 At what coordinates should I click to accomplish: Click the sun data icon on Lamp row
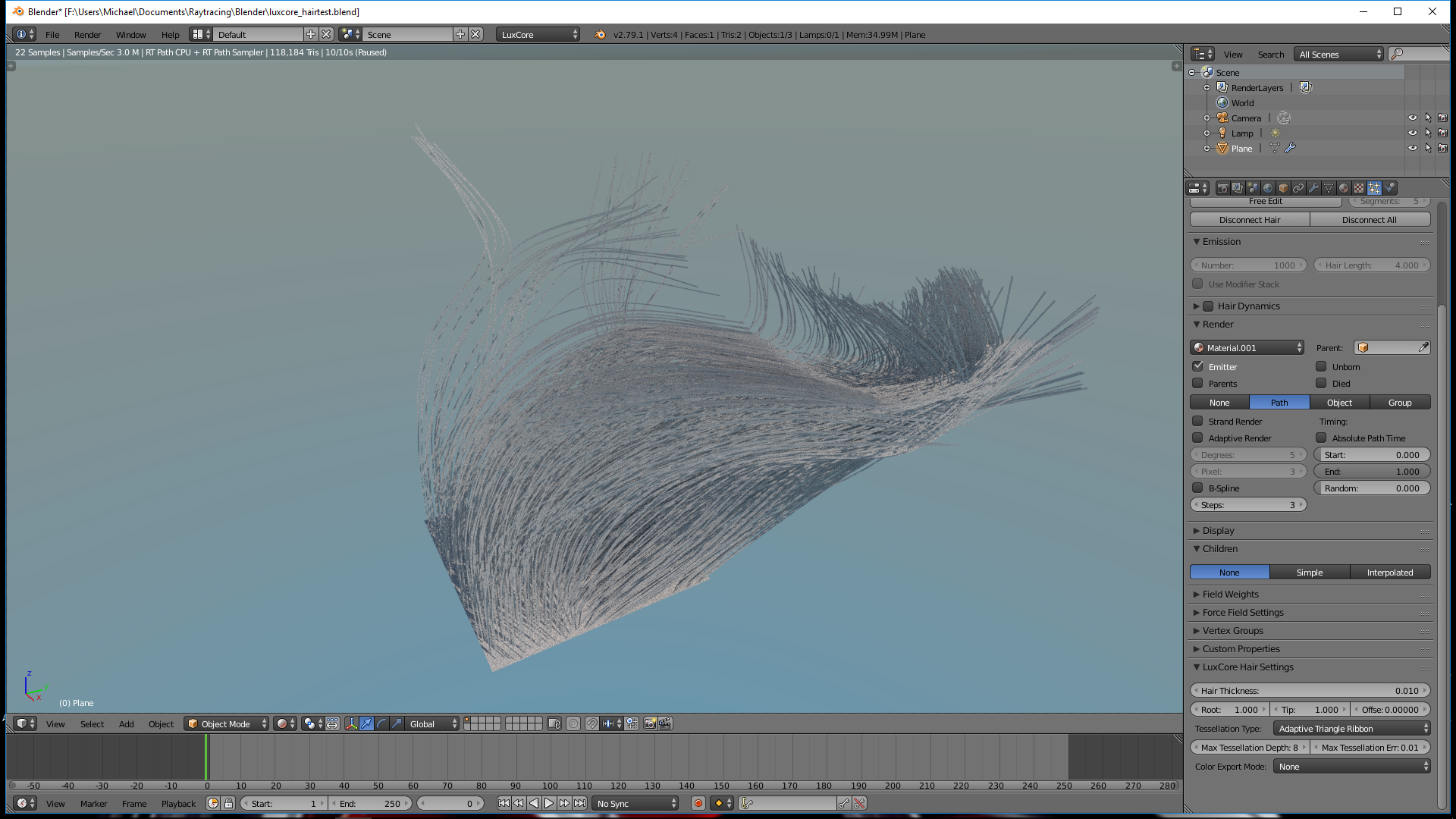(x=1276, y=133)
